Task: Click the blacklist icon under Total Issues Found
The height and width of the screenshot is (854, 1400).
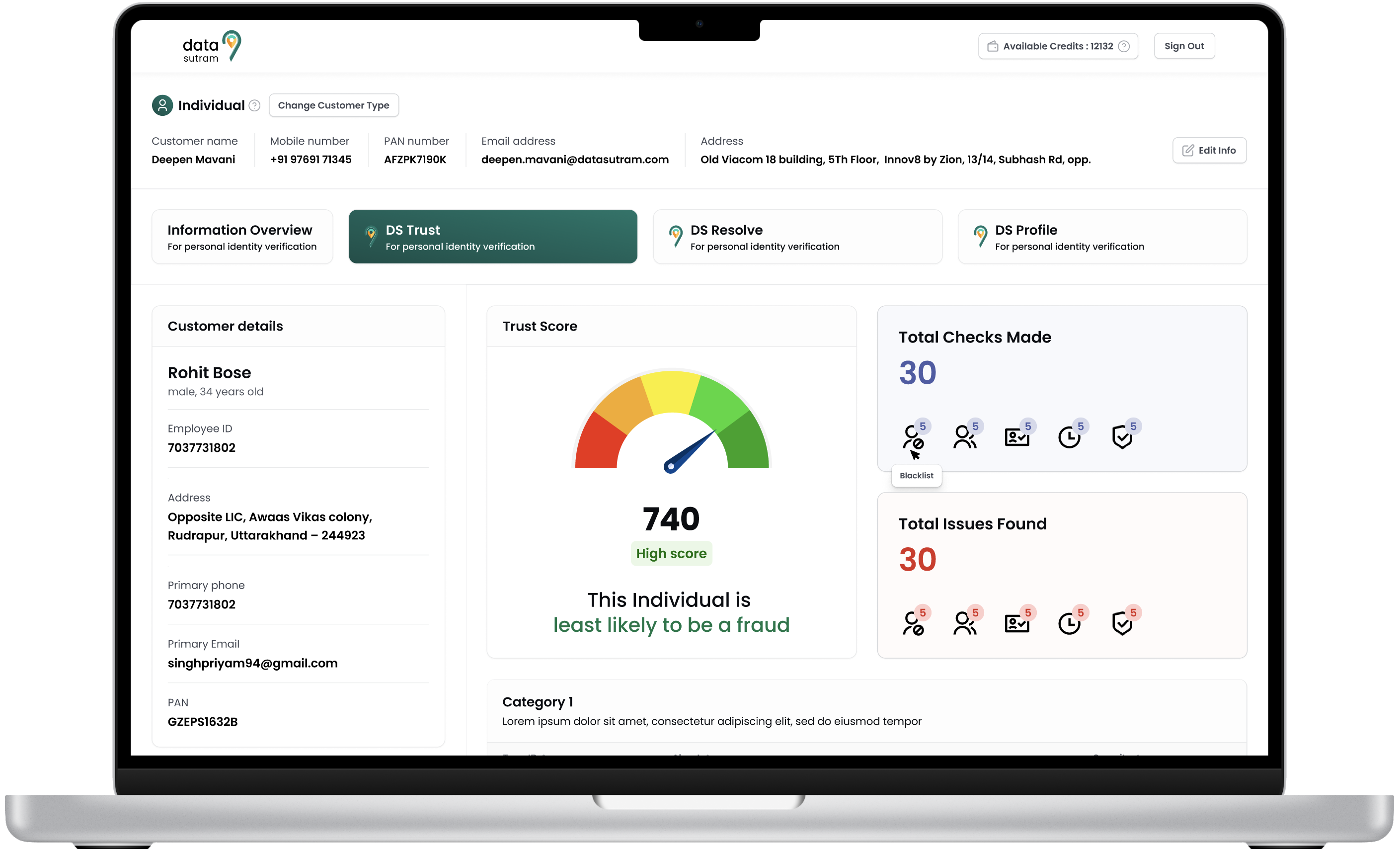Action: (x=913, y=624)
